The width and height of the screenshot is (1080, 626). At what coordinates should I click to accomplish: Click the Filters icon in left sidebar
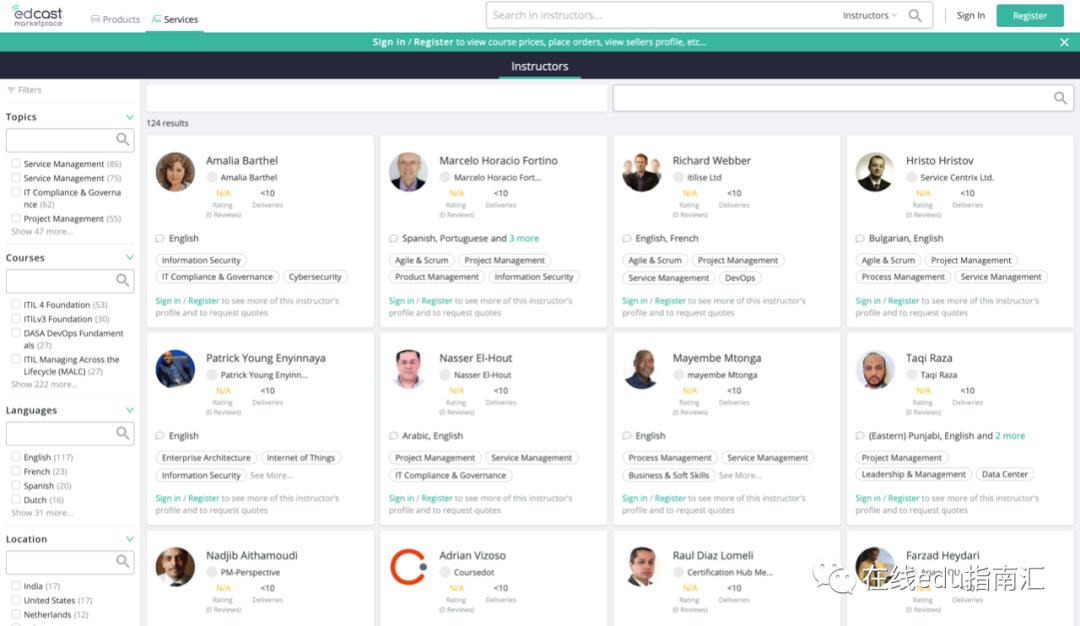pyautogui.click(x=11, y=90)
